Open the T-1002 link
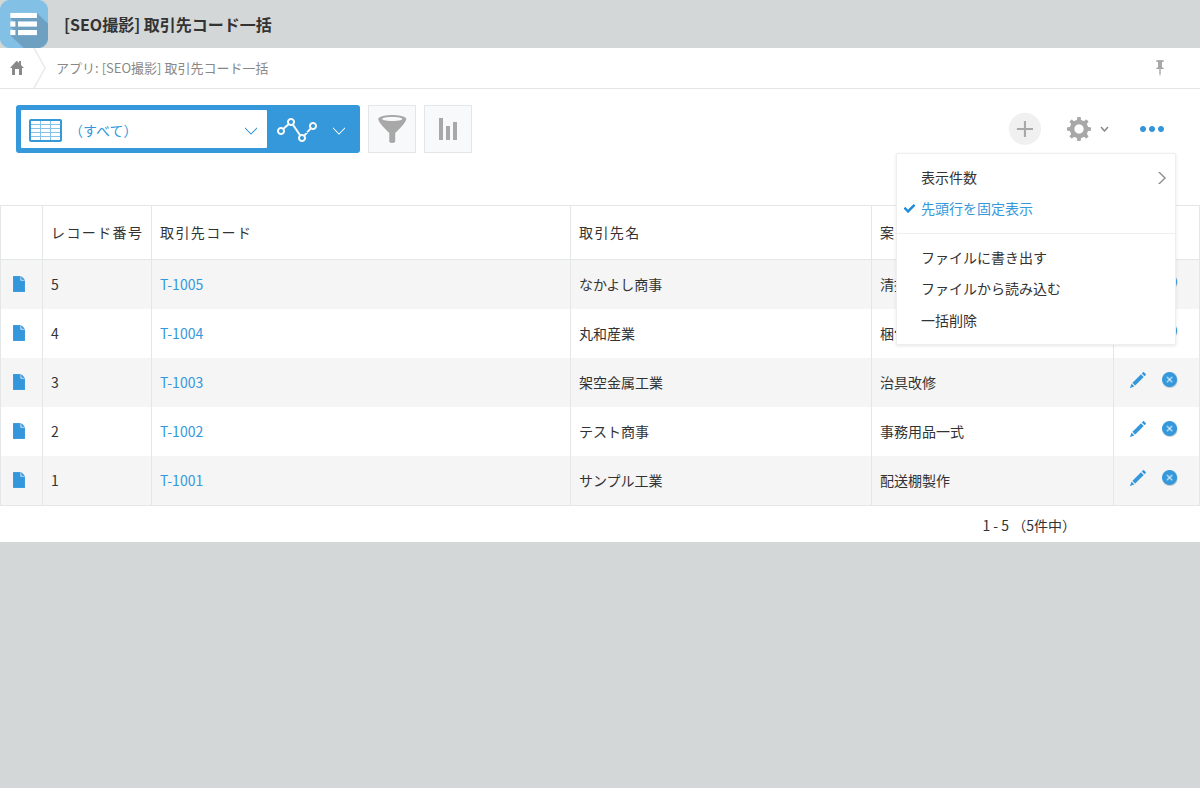Image resolution: width=1200 pixels, height=788 pixels. [181, 432]
